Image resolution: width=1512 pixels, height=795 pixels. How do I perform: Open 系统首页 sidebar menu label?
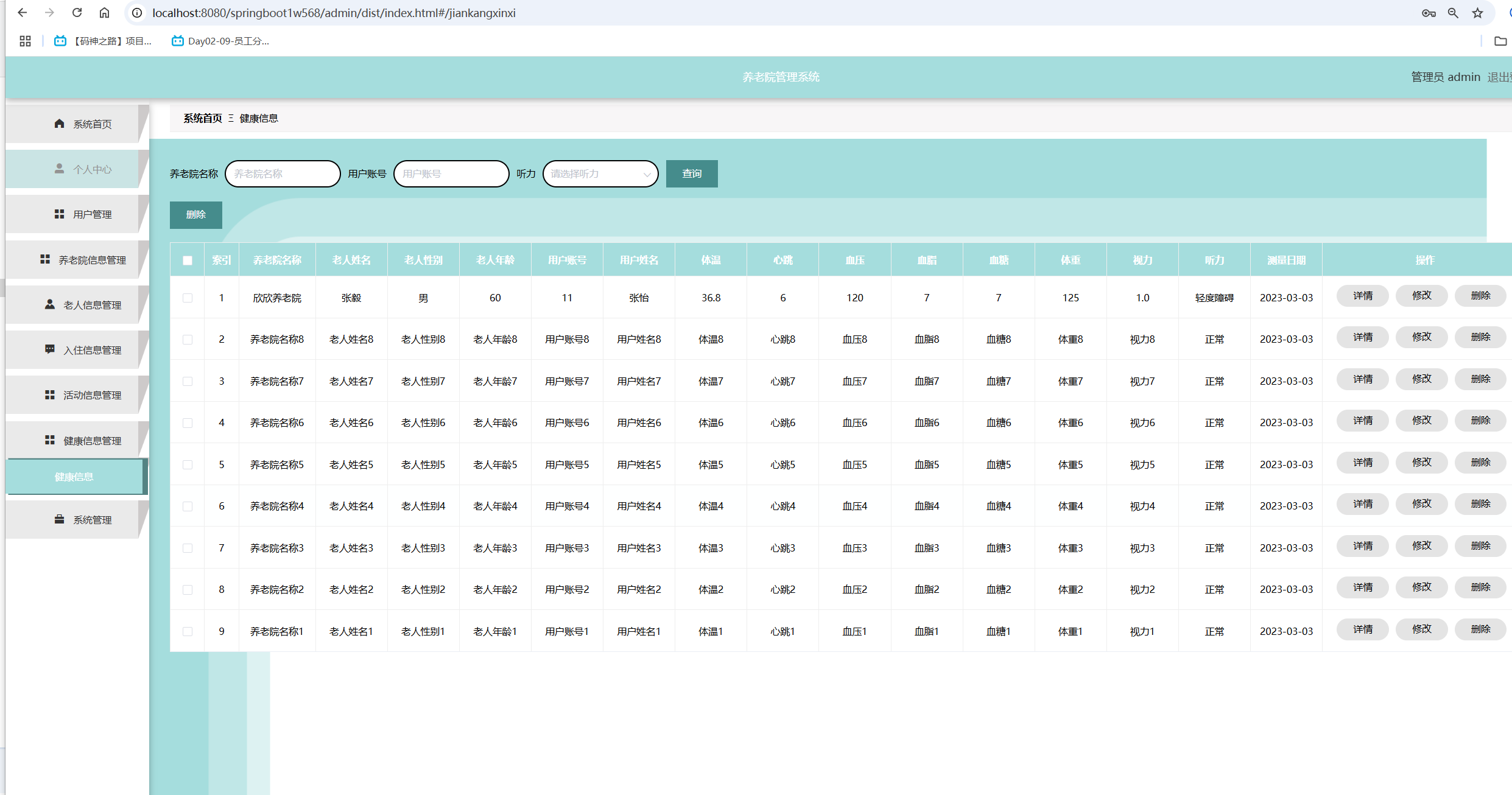pos(93,124)
